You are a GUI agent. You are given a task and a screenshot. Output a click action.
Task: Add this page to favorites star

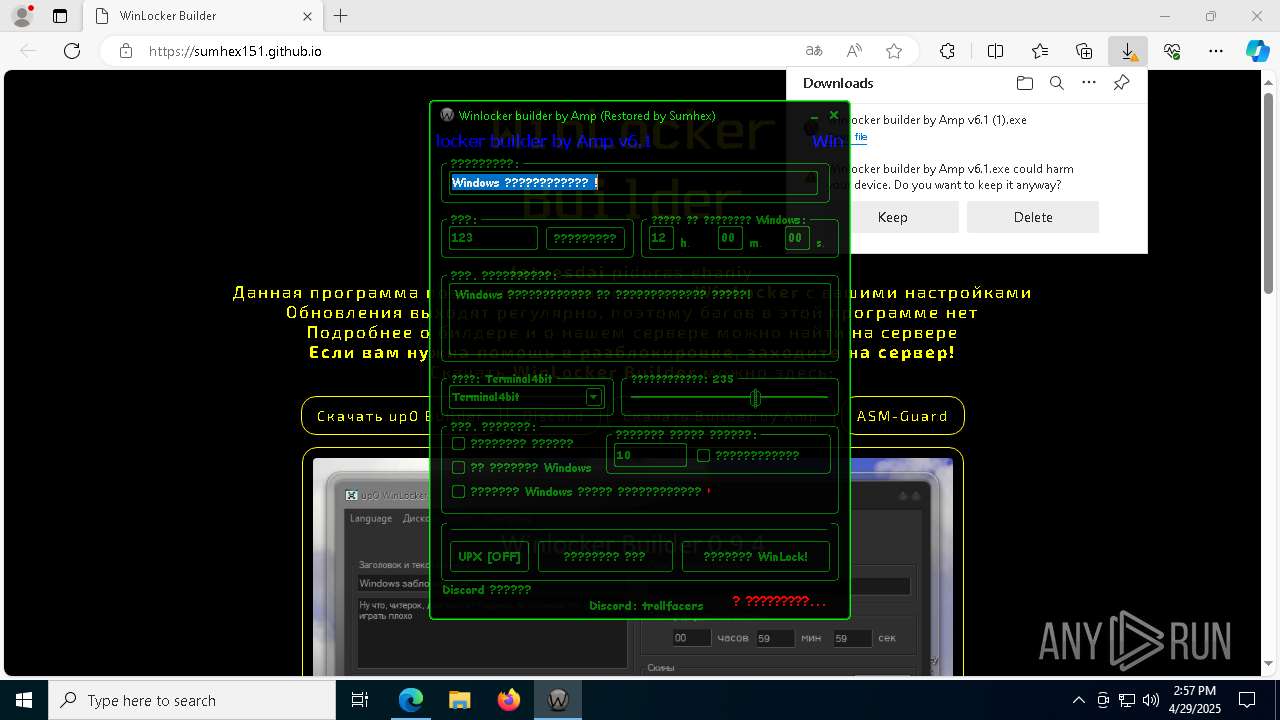click(x=894, y=51)
